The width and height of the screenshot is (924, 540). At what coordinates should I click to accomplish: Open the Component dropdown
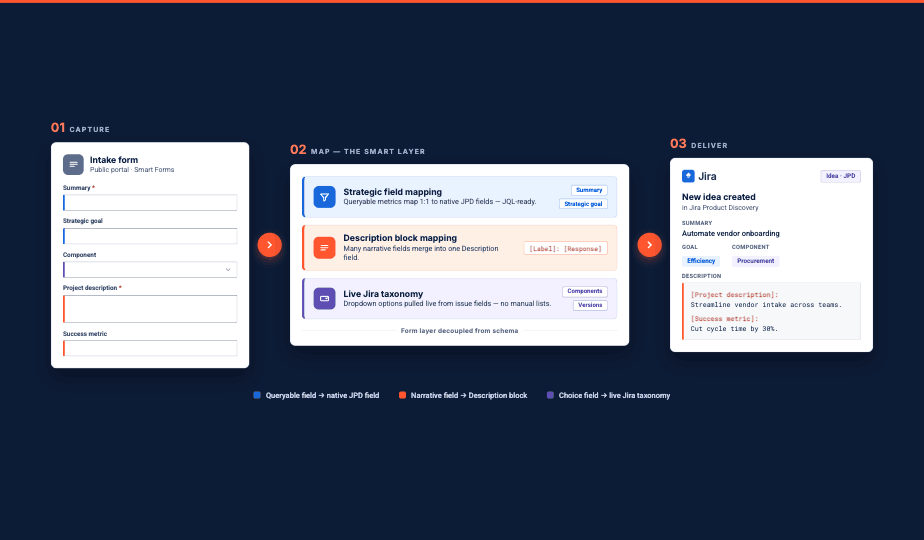150,269
